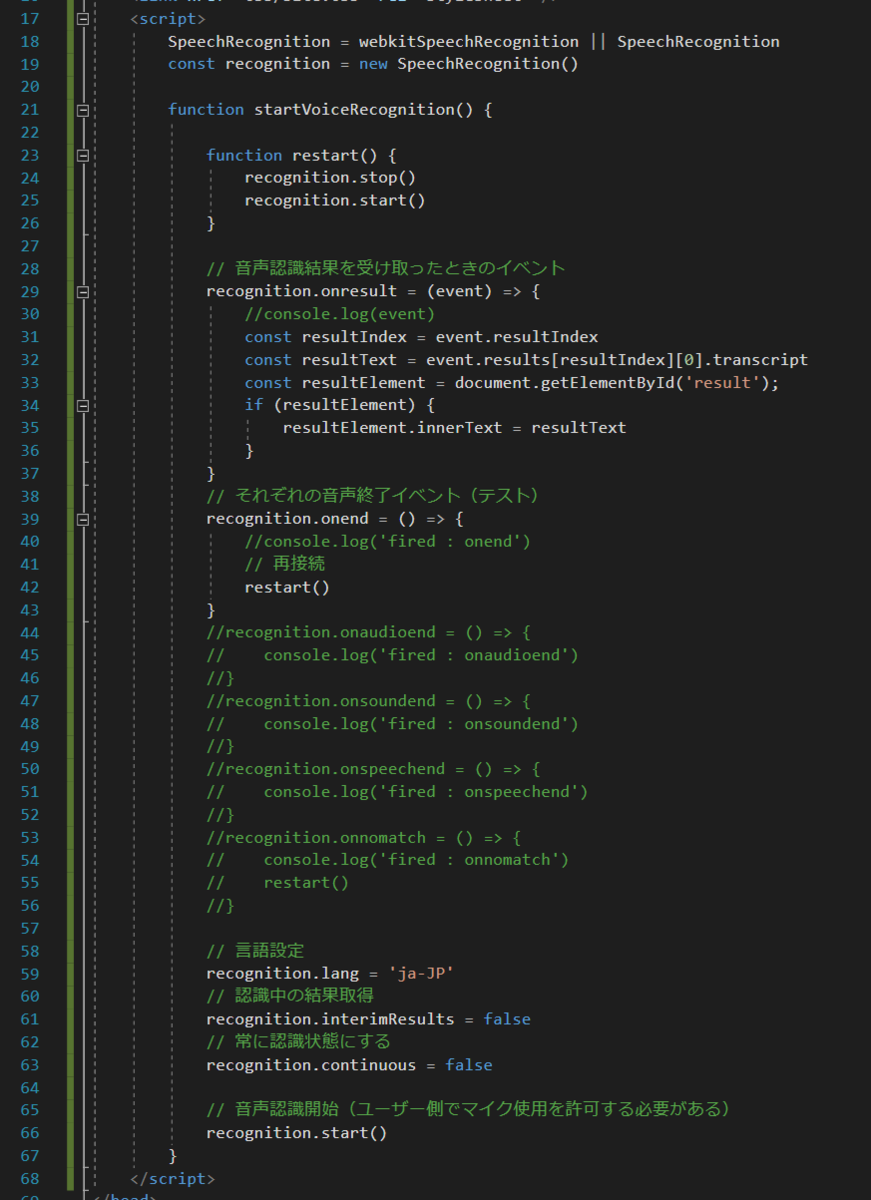Click 'event.resultIndex' on line 31
The width and height of the screenshot is (871, 1200).
(517, 337)
